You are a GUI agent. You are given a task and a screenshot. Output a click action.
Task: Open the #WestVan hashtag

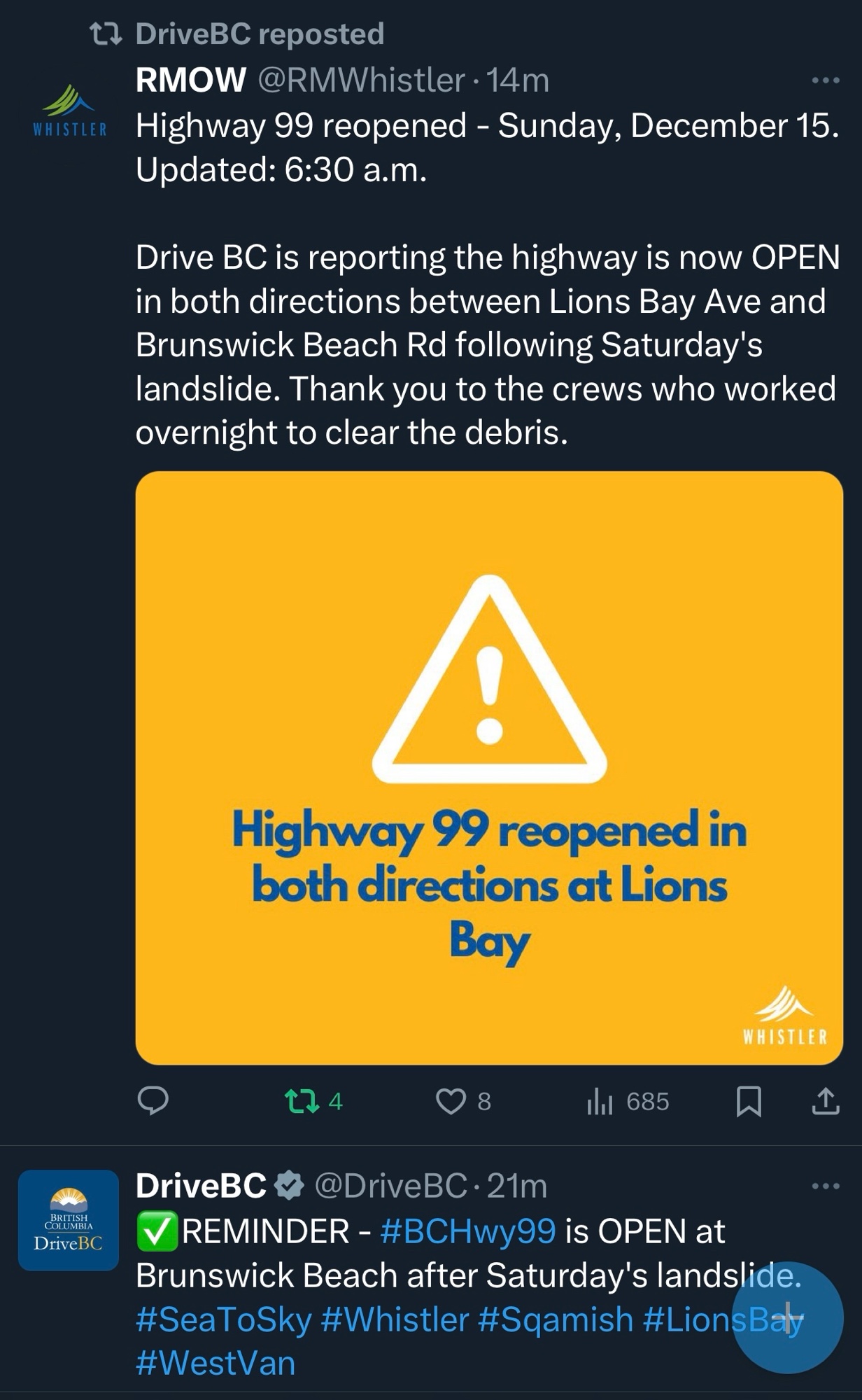[215, 1364]
